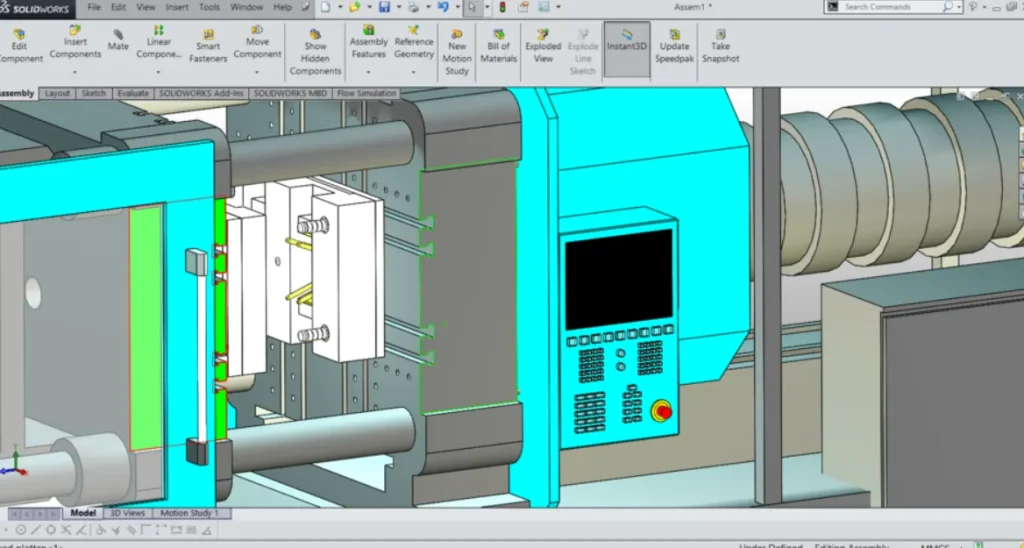Pin the menu bar with pushpin icon
Screen dimensions: 1024x548
click(x=306, y=7)
